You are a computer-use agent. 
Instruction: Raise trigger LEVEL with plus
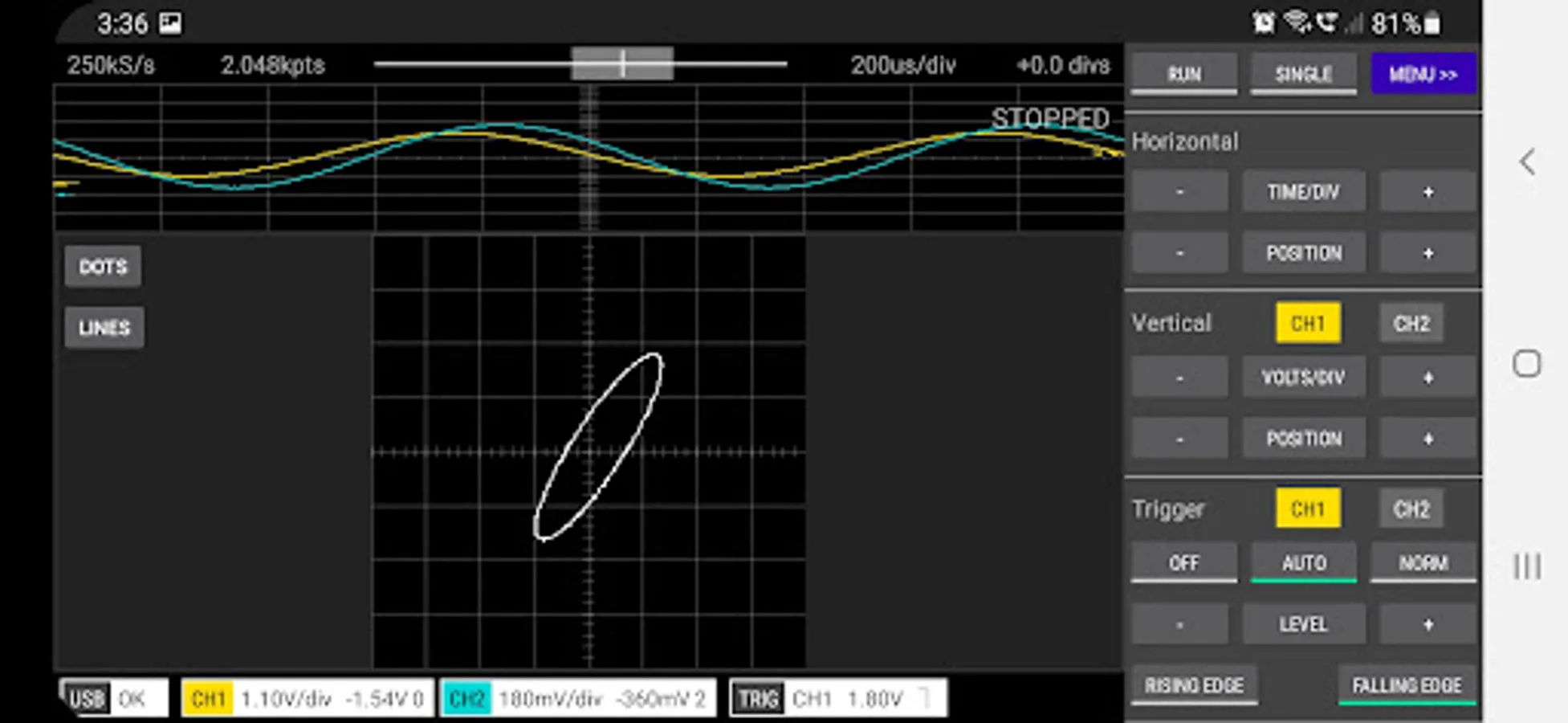(1427, 624)
